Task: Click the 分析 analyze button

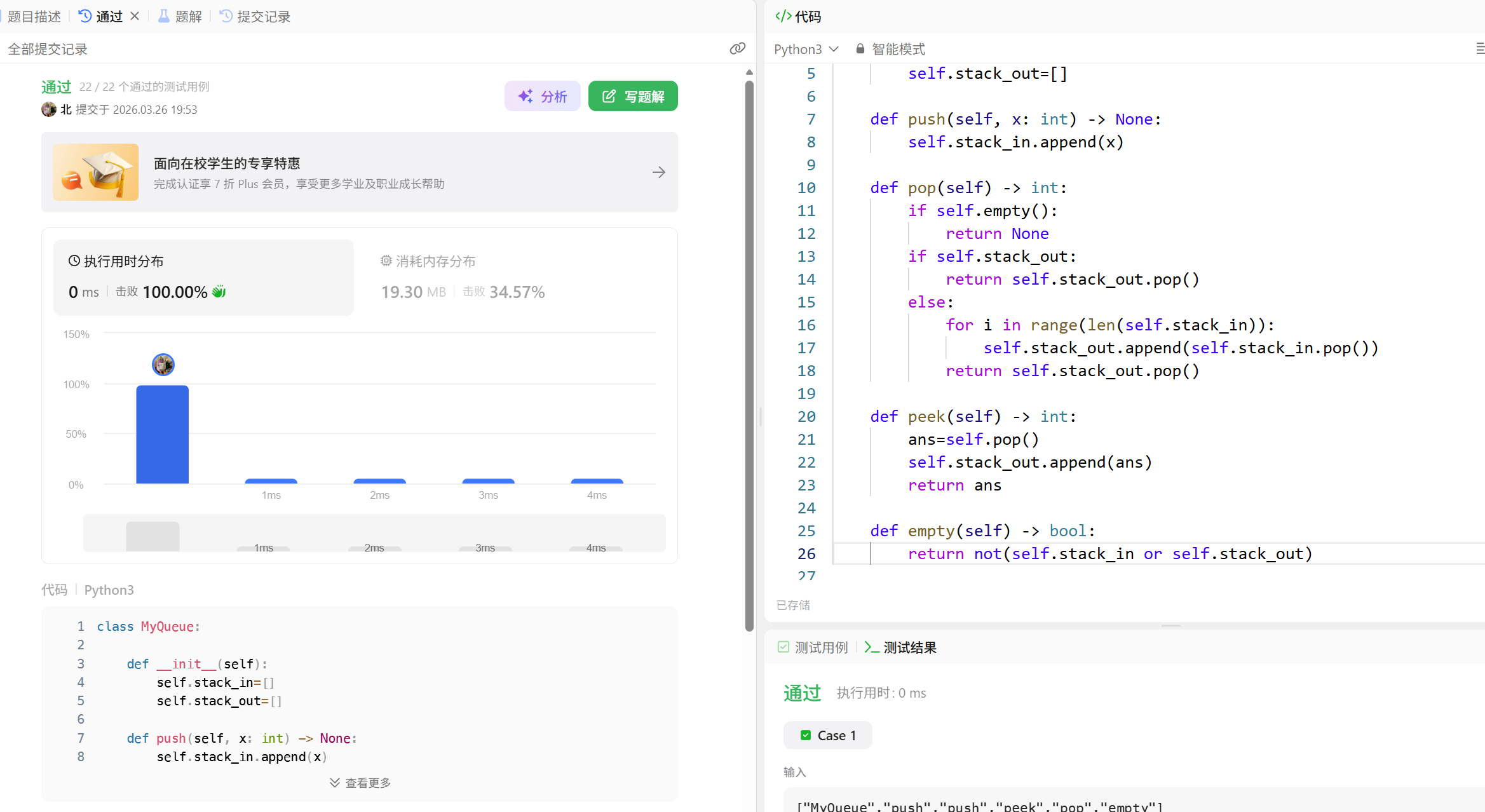Action: click(x=543, y=96)
